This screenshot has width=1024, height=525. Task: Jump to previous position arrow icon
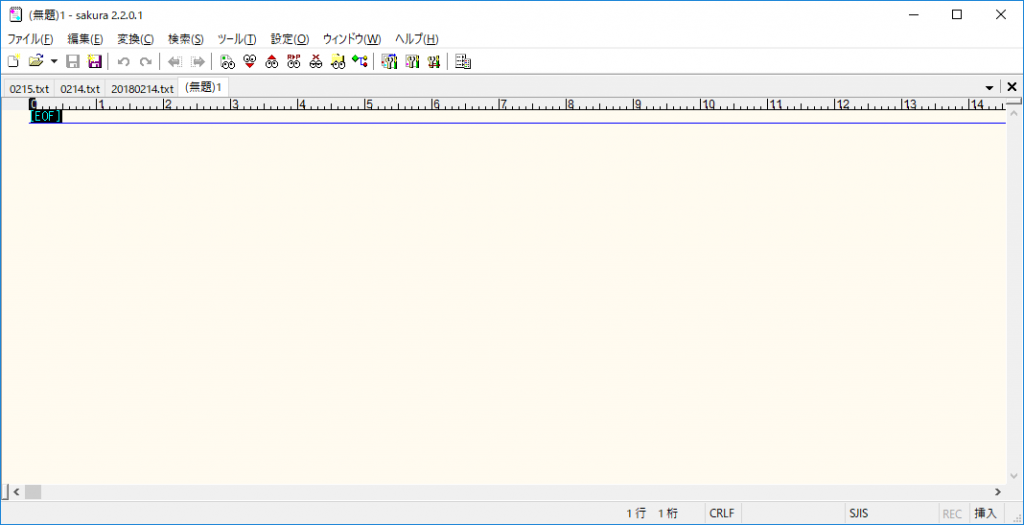coord(174,62)
